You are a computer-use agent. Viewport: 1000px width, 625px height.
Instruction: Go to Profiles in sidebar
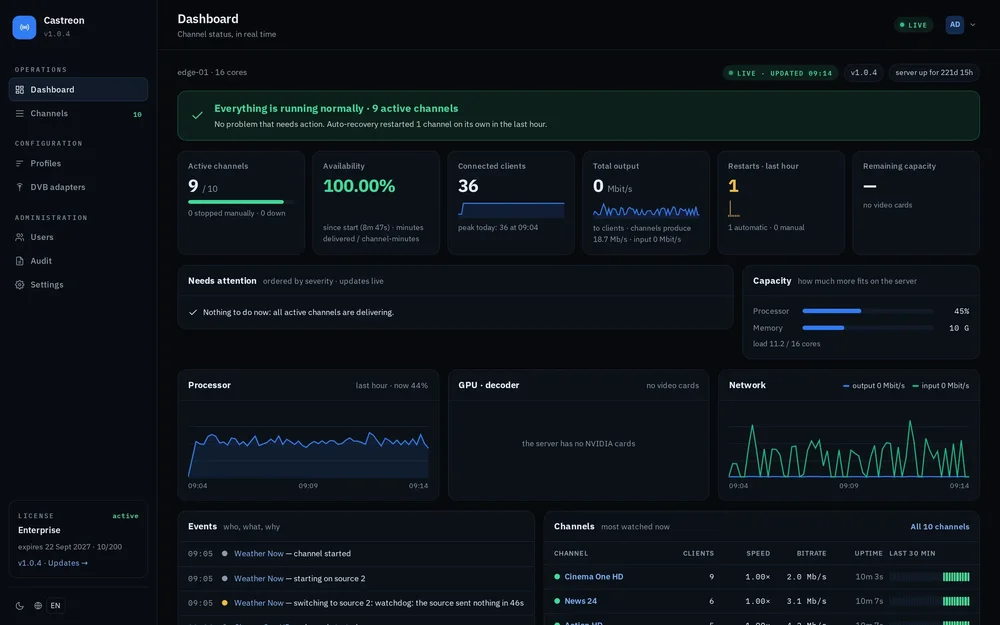78,163
